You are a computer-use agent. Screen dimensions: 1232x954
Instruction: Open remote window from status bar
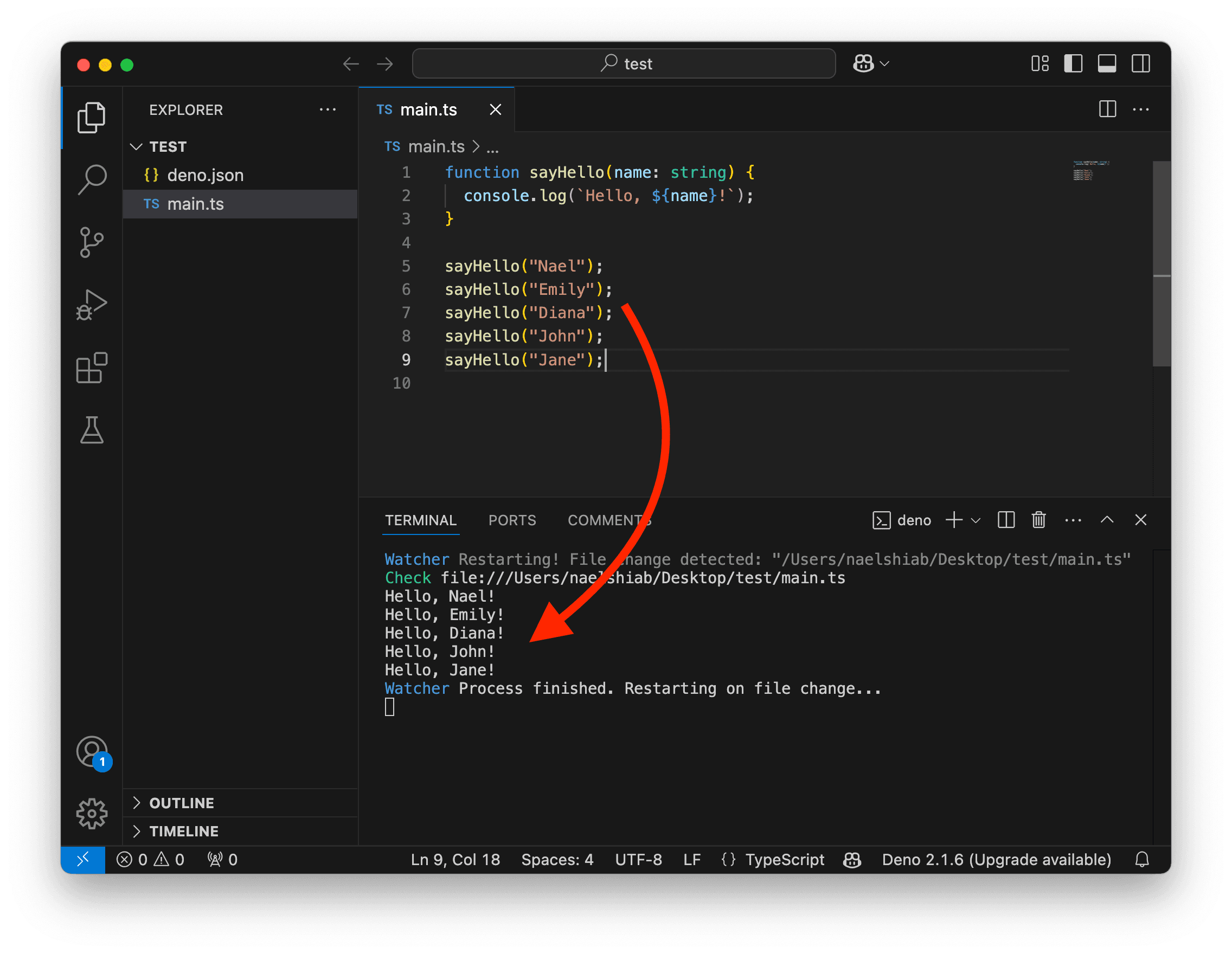[x=83, y=859]
